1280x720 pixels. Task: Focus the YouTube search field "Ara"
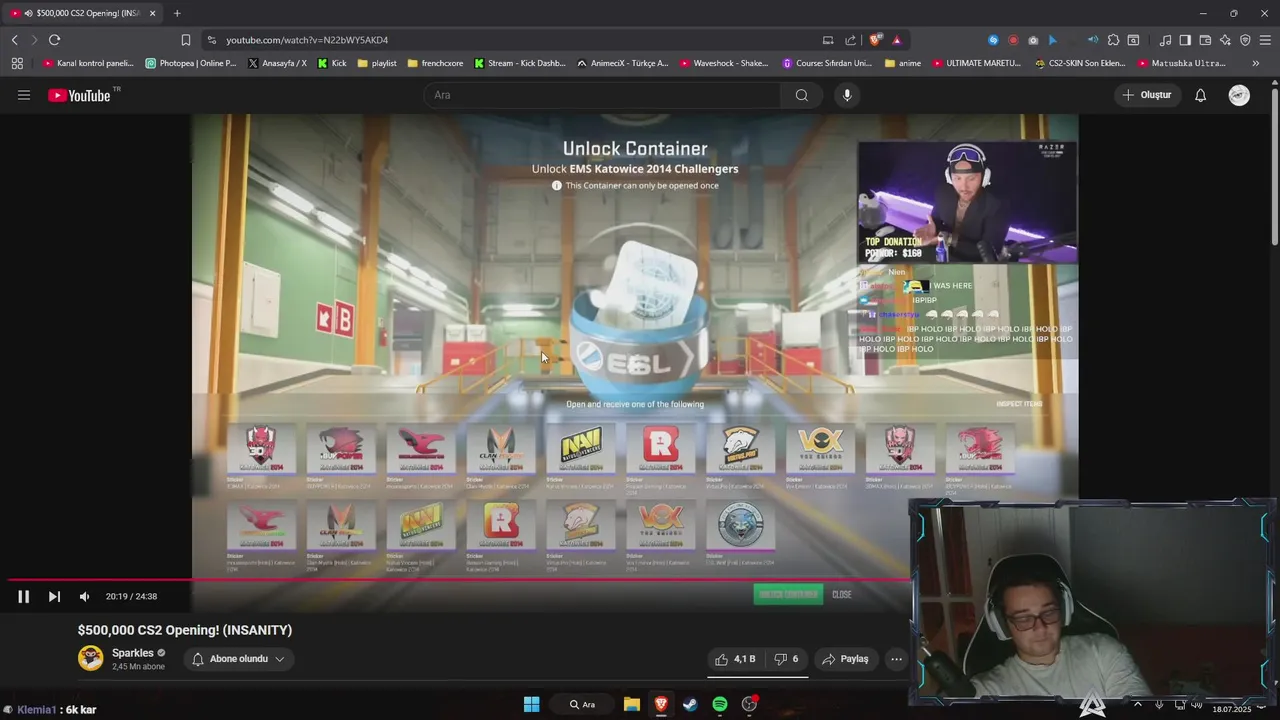coord(603,95)
